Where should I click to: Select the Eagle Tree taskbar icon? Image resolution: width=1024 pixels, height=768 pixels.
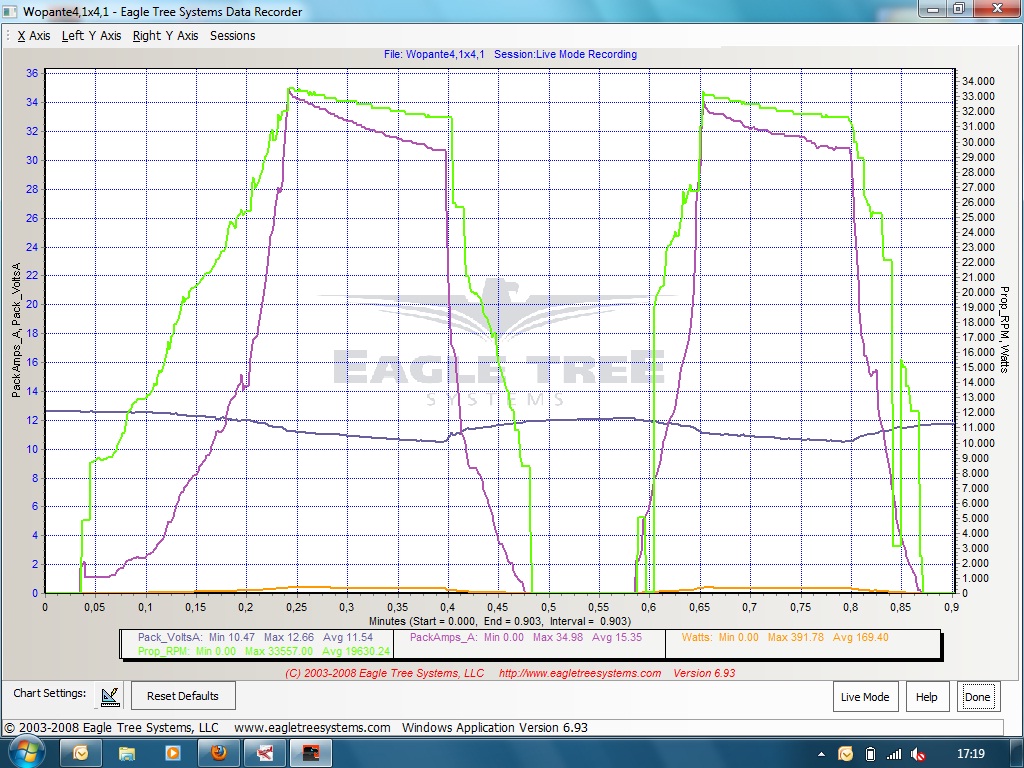point(310,754)
